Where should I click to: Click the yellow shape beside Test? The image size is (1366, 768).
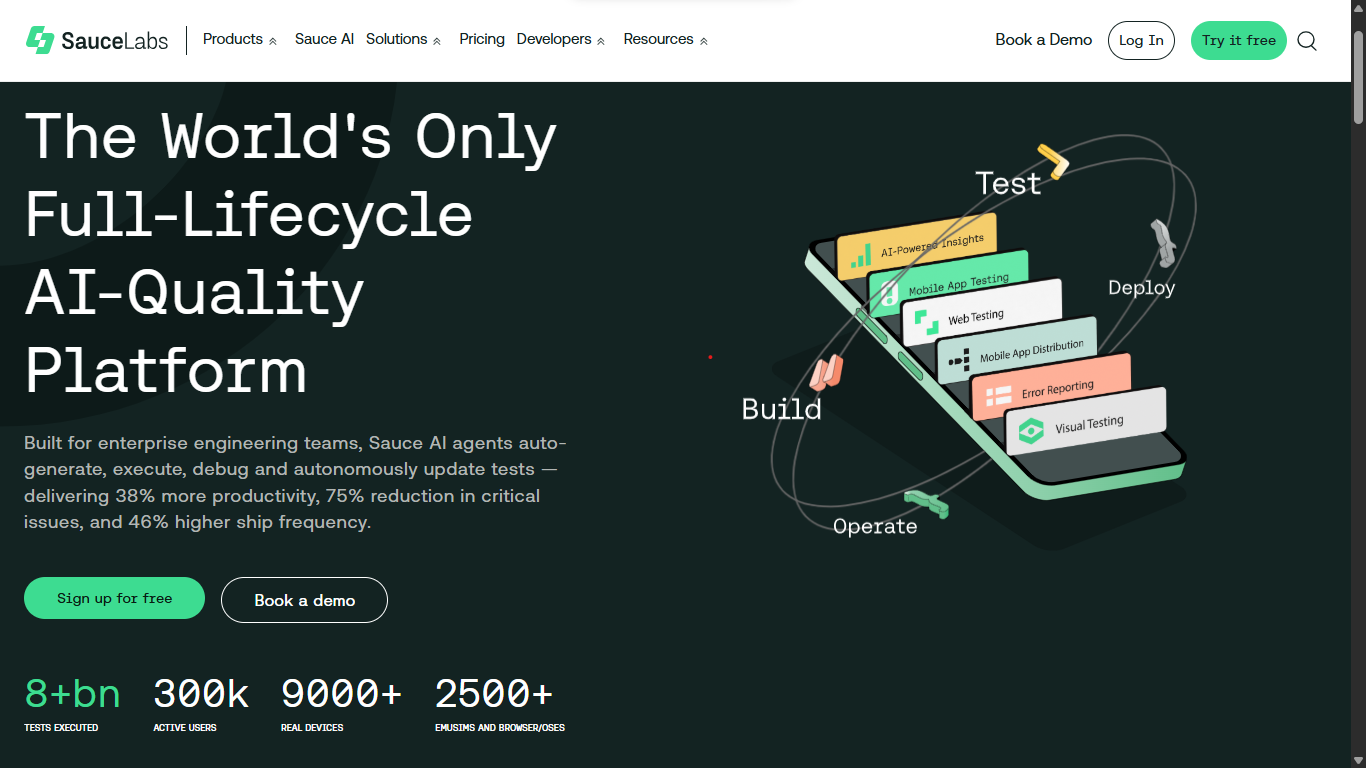pos(1053,160)
